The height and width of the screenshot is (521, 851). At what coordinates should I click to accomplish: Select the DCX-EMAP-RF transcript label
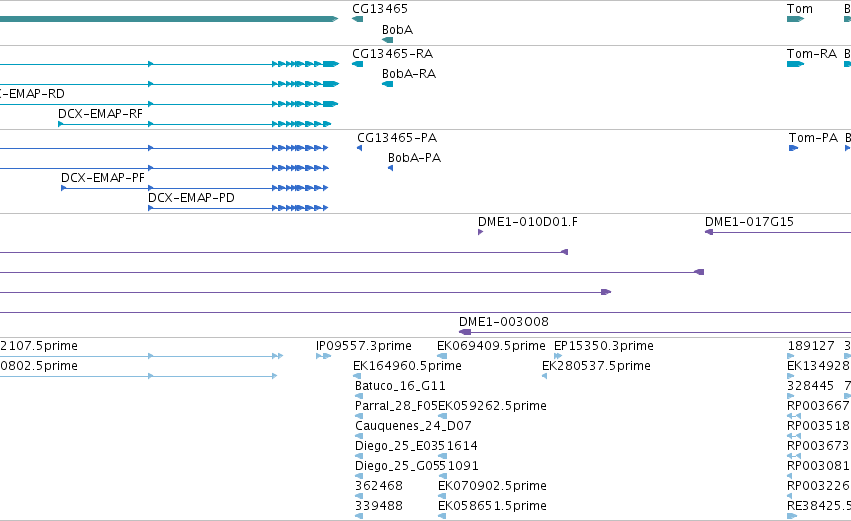[100, 114]
